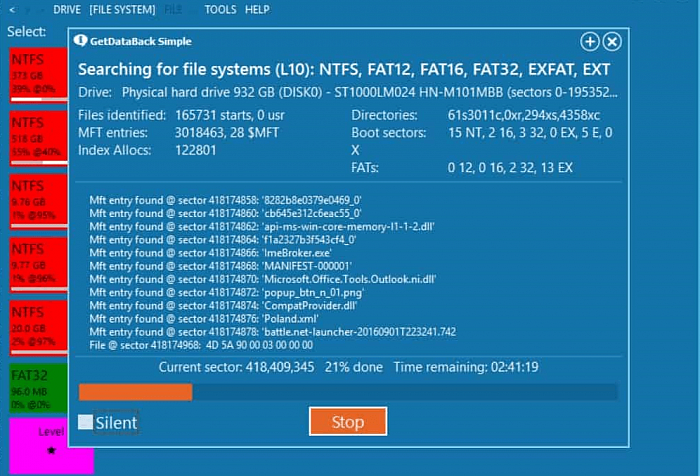Click the 'Time remaining: 02:41:19' status text

pos(466,367)
